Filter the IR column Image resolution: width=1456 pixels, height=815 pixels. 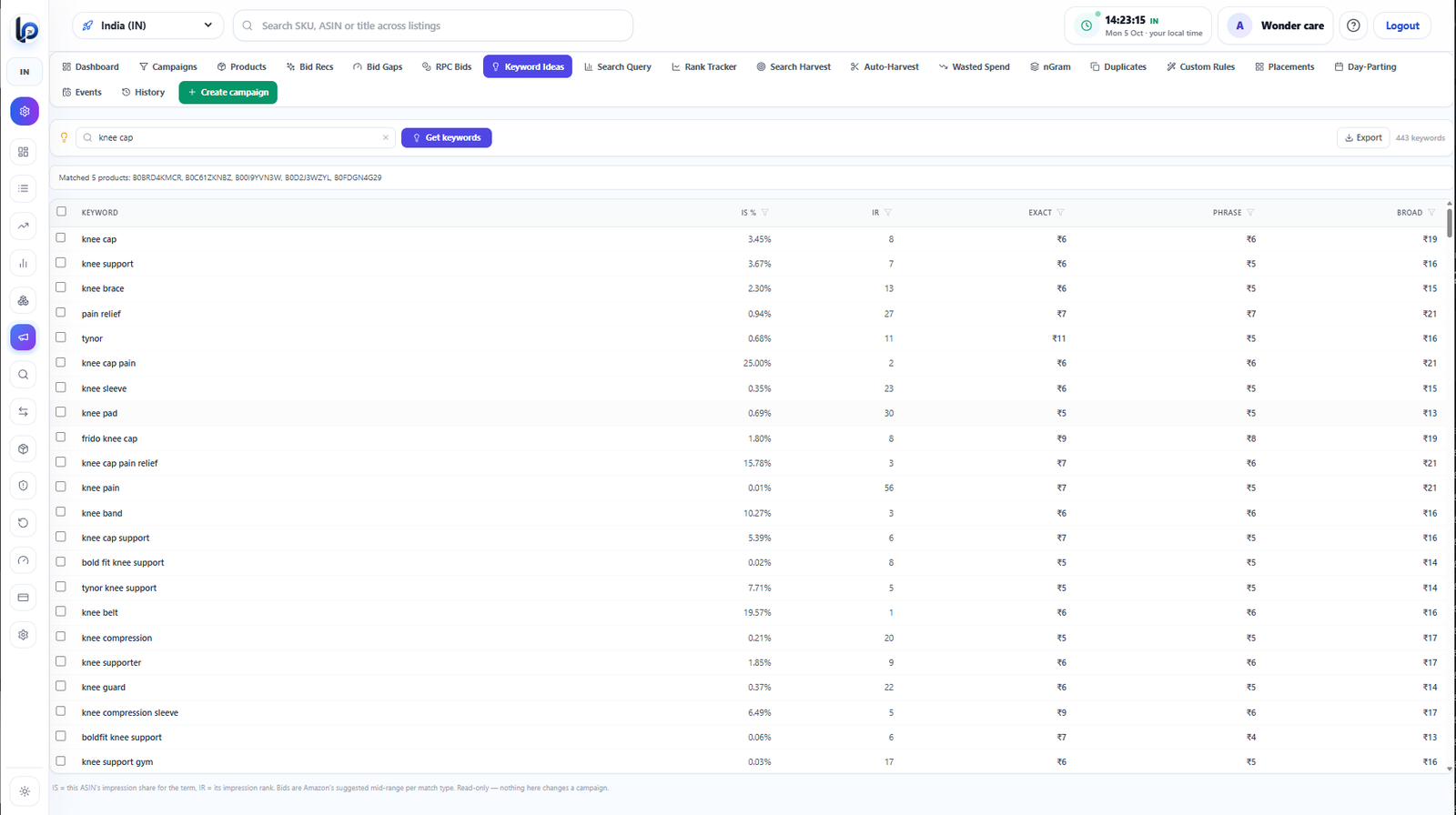(888, 213)
